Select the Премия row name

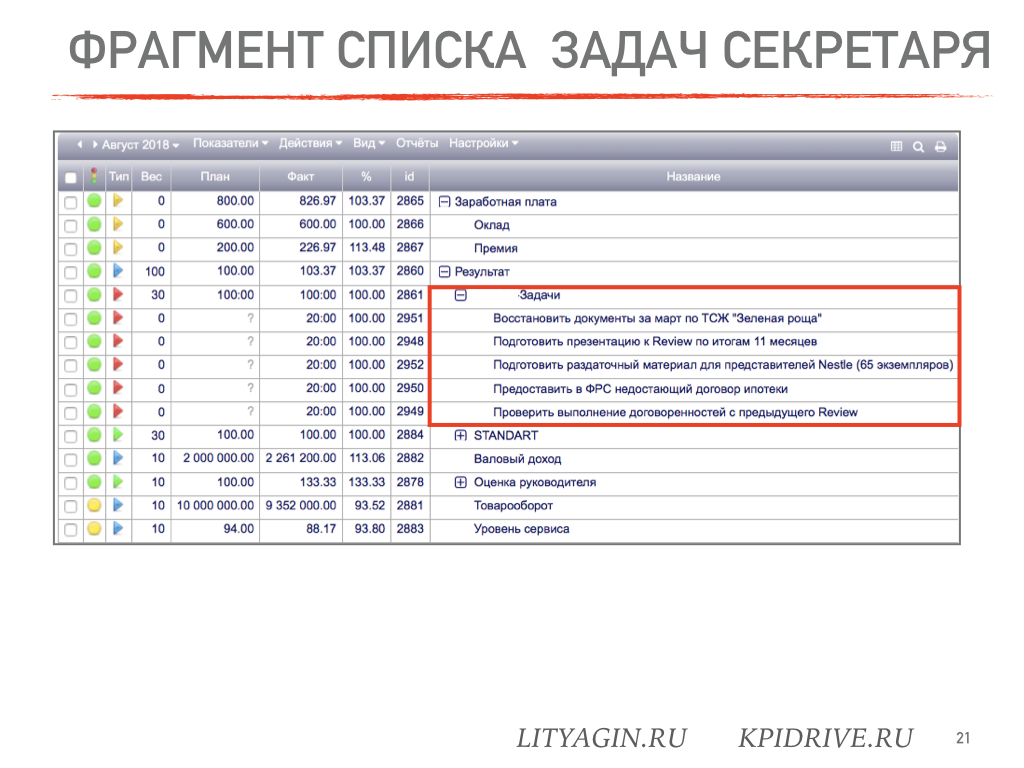(496, 248)
